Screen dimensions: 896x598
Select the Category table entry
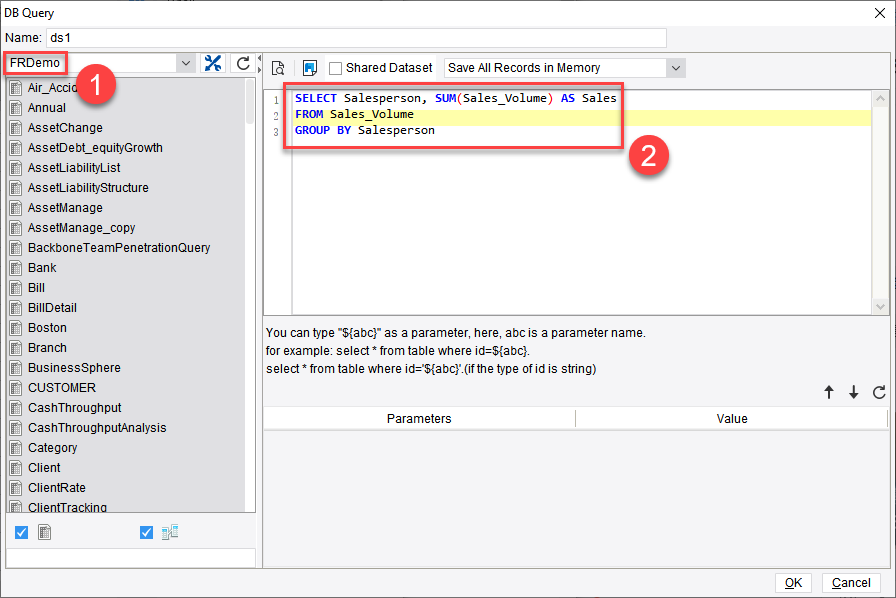(x=52, y=447)
